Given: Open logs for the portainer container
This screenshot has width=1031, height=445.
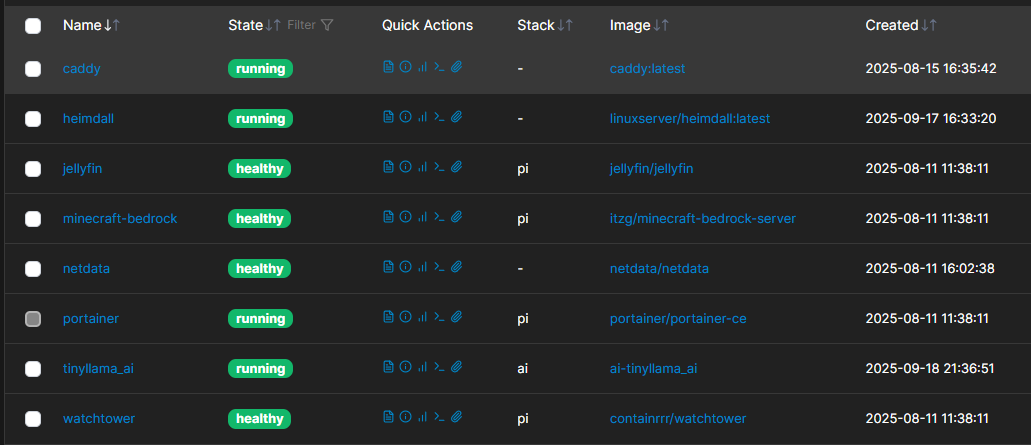Looking at the screenshot, I should (388, 318).
